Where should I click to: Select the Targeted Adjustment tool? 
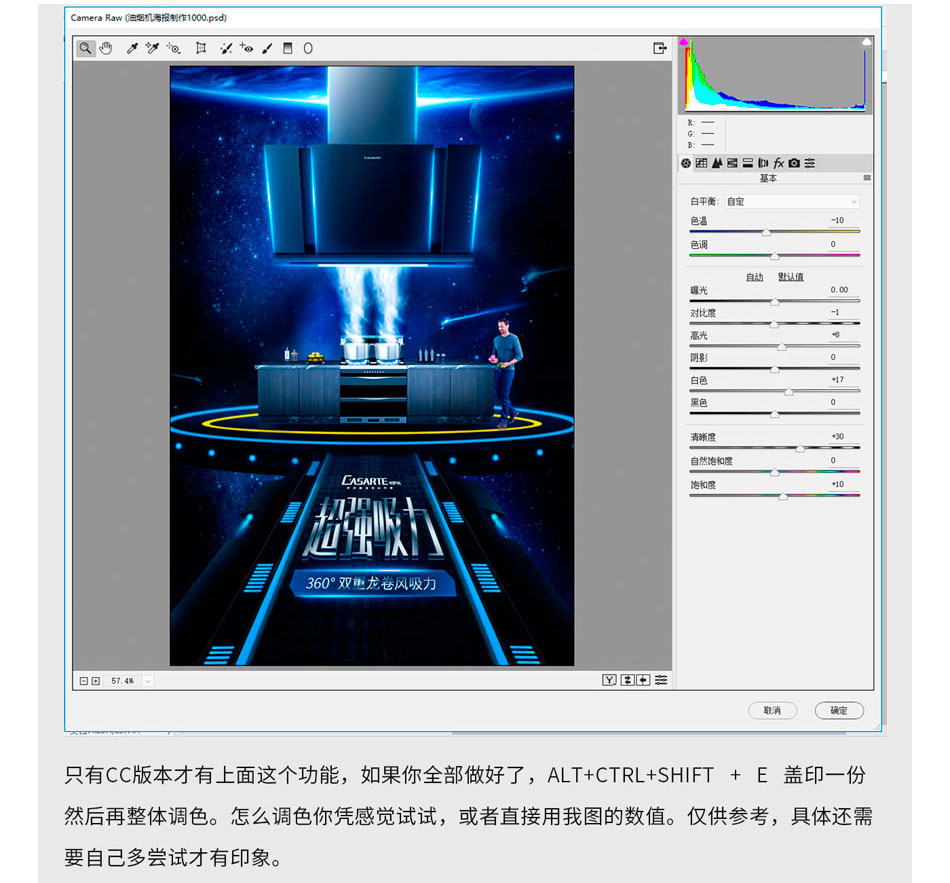pyautogui.click(x=174, y=48)
